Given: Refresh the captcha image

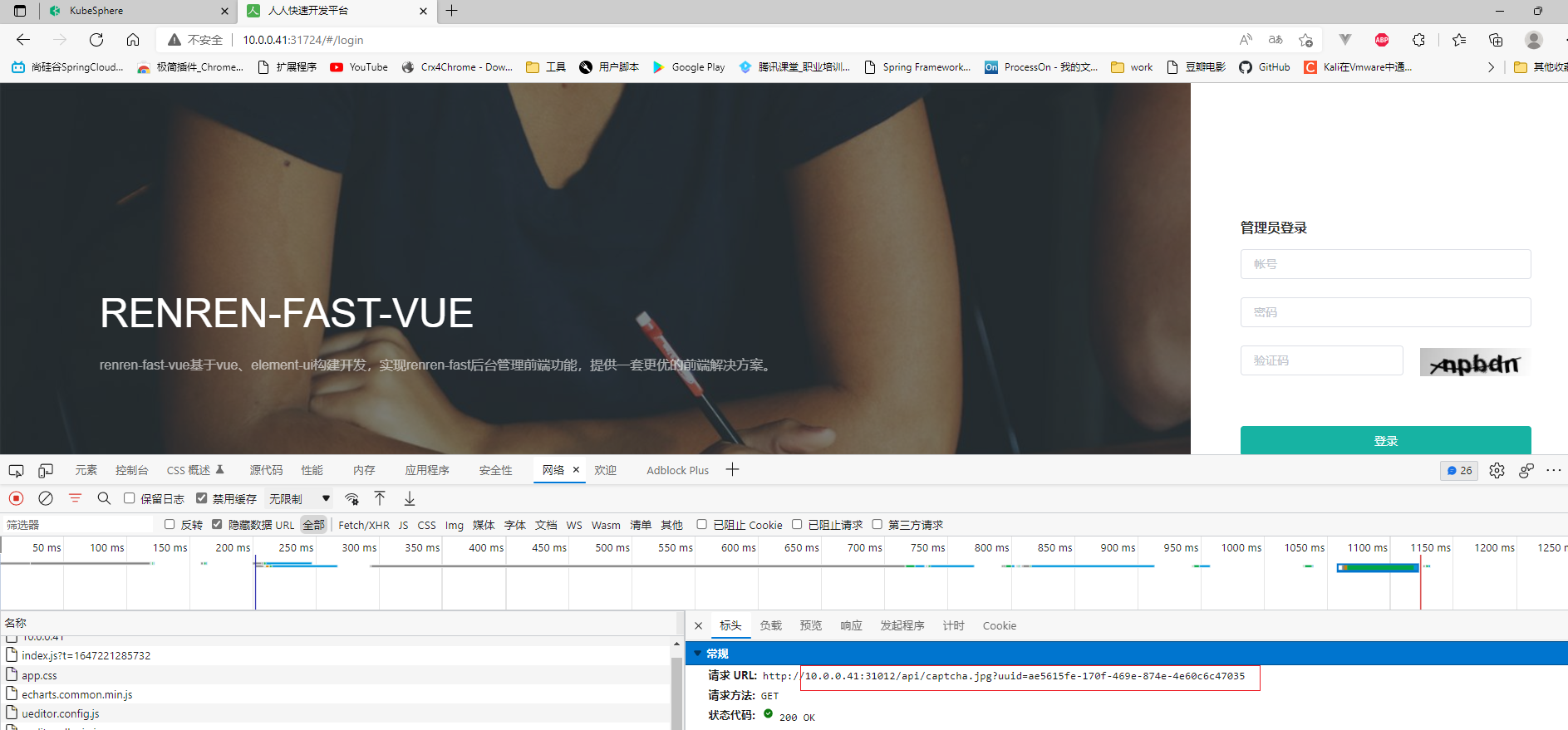Looking at the screenshot, I should [x=1474, y=362].
